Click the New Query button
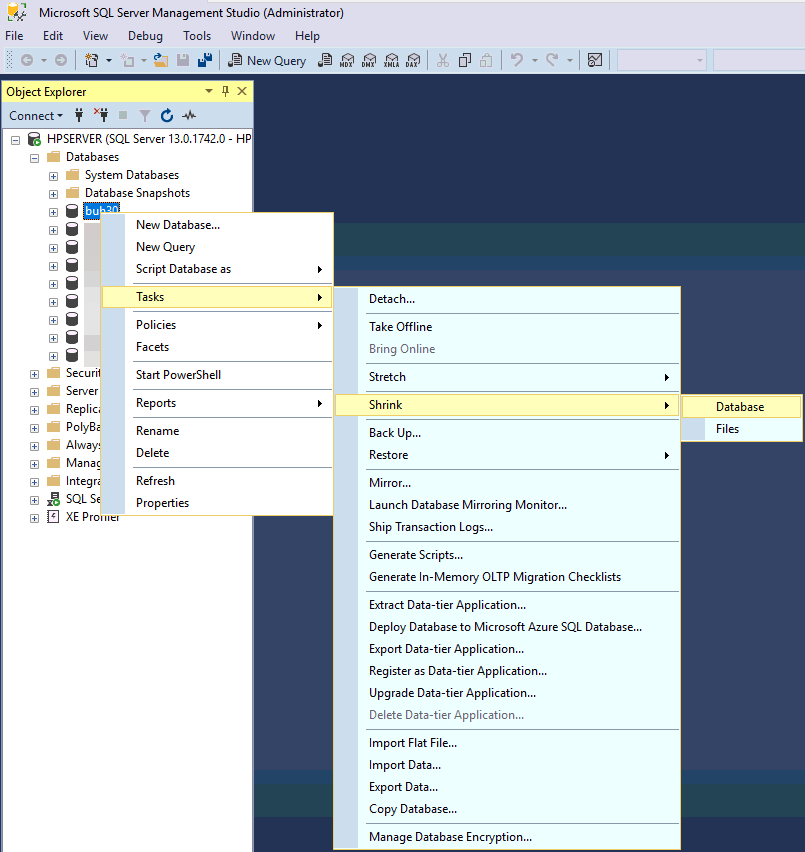The height and width of the screenshot is (852, 805). [x=267, y=60]
